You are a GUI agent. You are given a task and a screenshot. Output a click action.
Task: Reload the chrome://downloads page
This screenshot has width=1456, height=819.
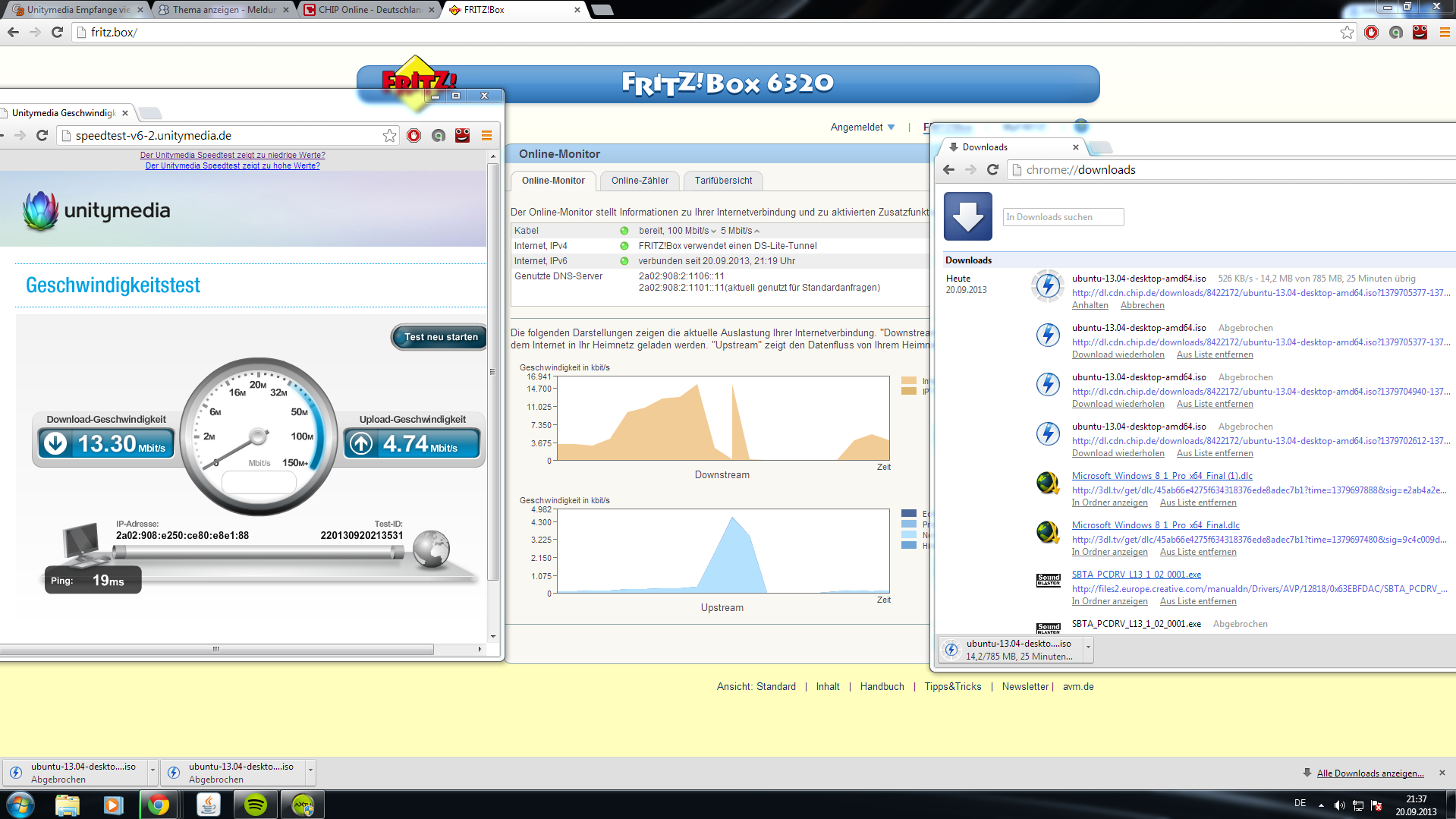point(992,169)
